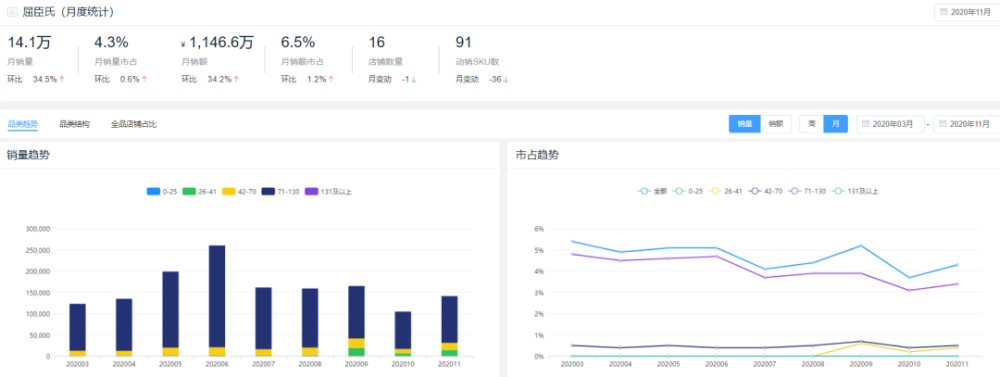Select the 品类趋势 tab
This screenshot has height=377, width=1000.
point(22,124)
